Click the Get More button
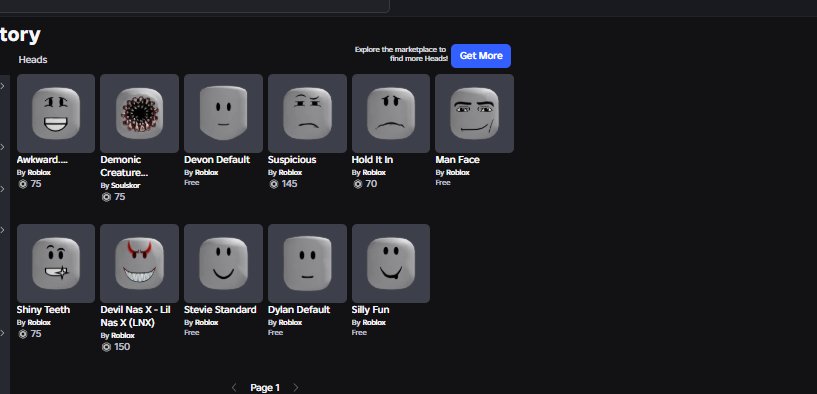This screenshot has width=817, height=394. (x=481, y=56)
